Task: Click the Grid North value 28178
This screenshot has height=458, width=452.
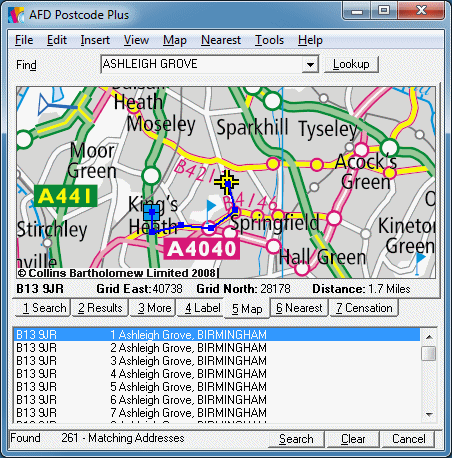Action: point(275,289)
